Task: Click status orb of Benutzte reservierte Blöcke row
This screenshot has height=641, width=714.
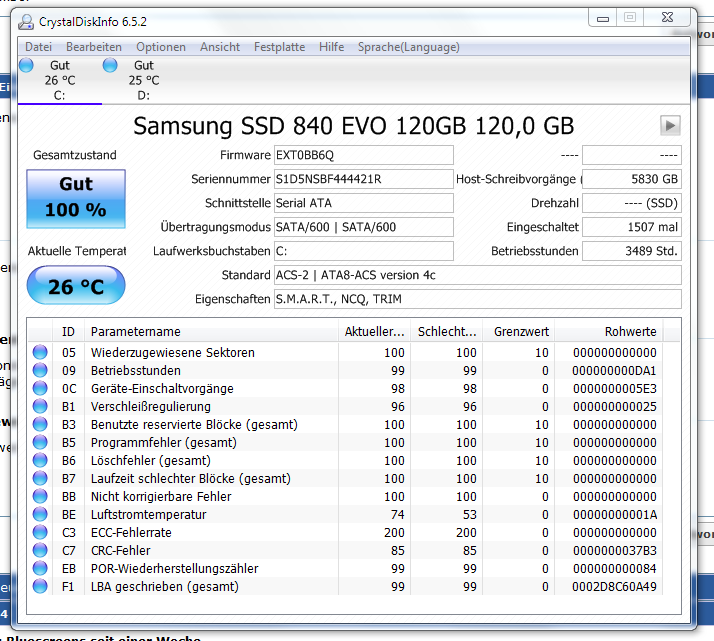Action: [x=40, y=424]
